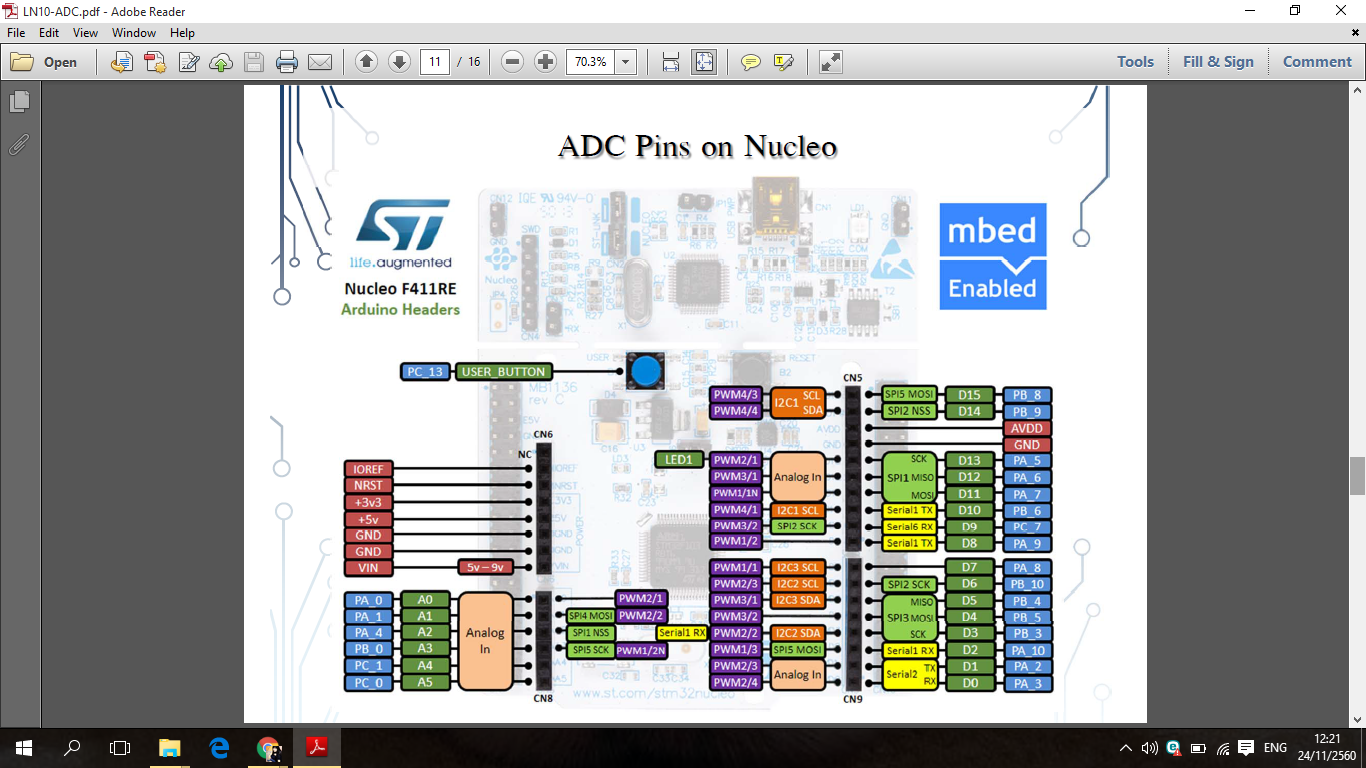Show hidden tray icons chevron
The height and width of the screenshot is (768, 1366).
[x=1126, y=748]
